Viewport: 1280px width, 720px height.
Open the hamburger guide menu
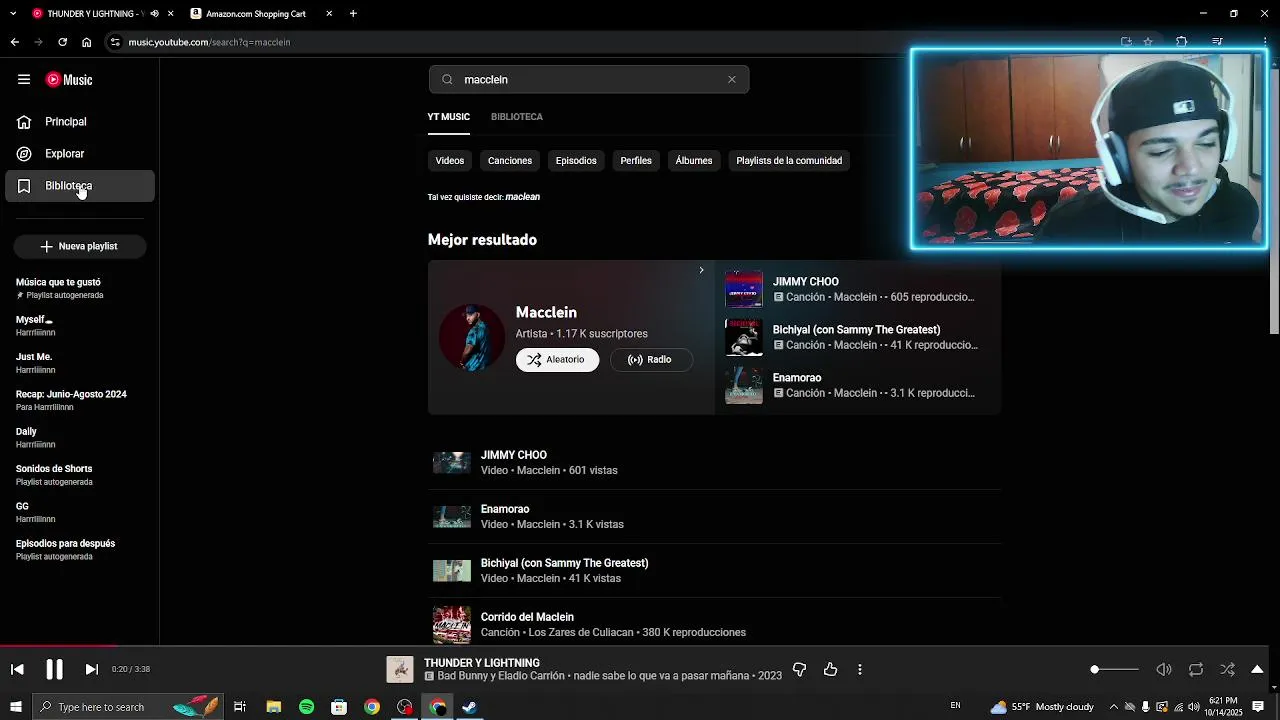(24, 80)
